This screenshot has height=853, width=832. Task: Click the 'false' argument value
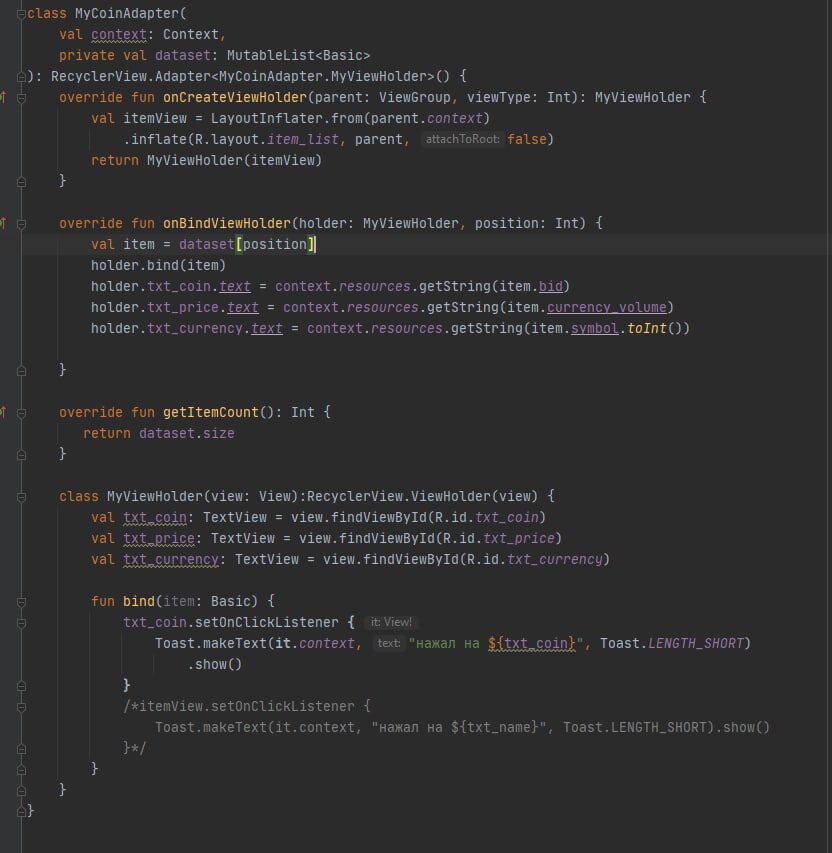pos(527,140)
